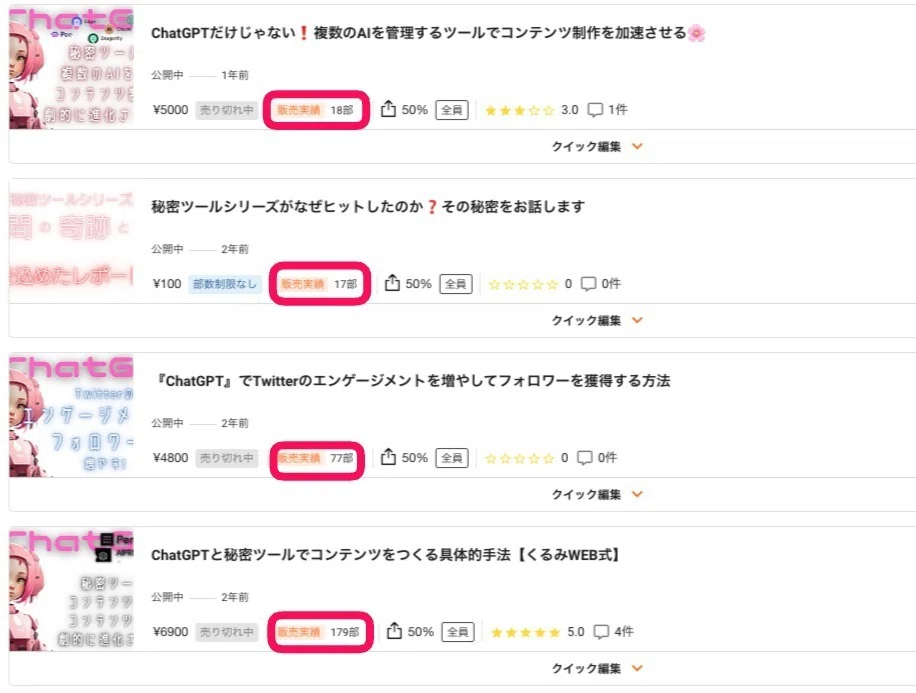Click the 5.0 star rating
This screenshot has height=693, width=916.
pos(537,632)
